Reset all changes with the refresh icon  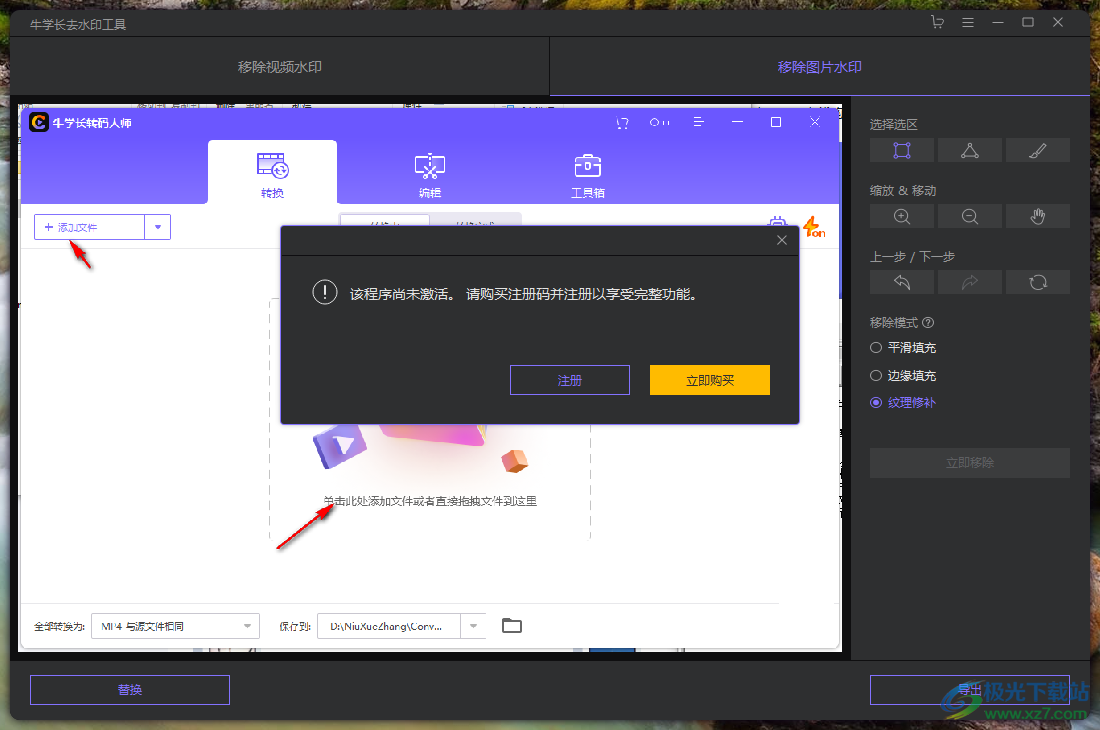point(1038,282)
